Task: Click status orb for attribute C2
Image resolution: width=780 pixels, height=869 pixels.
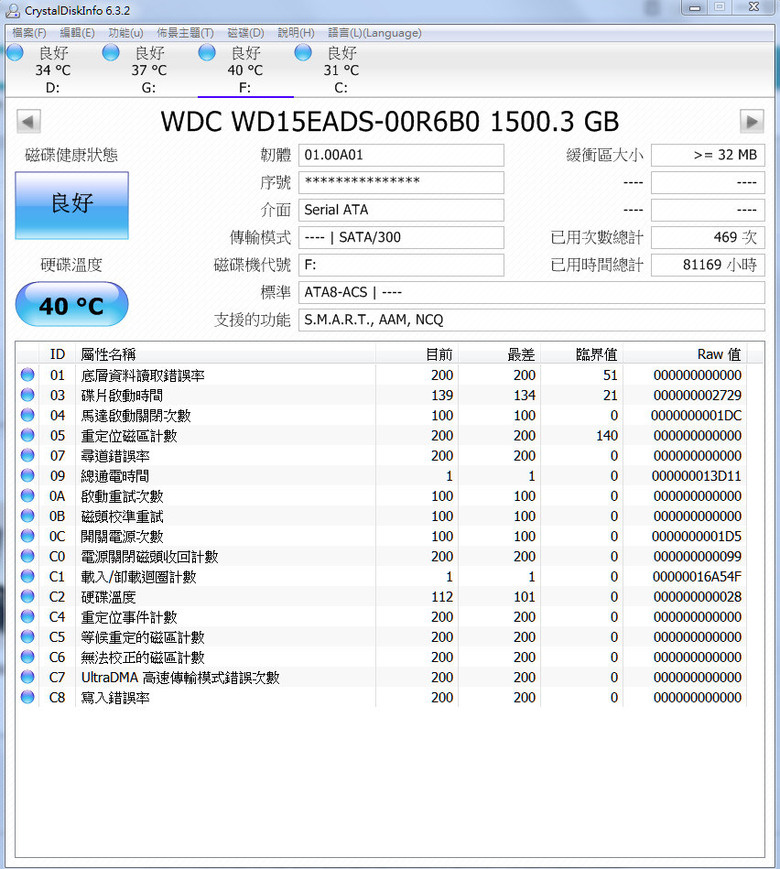Action: coord(27,596)
